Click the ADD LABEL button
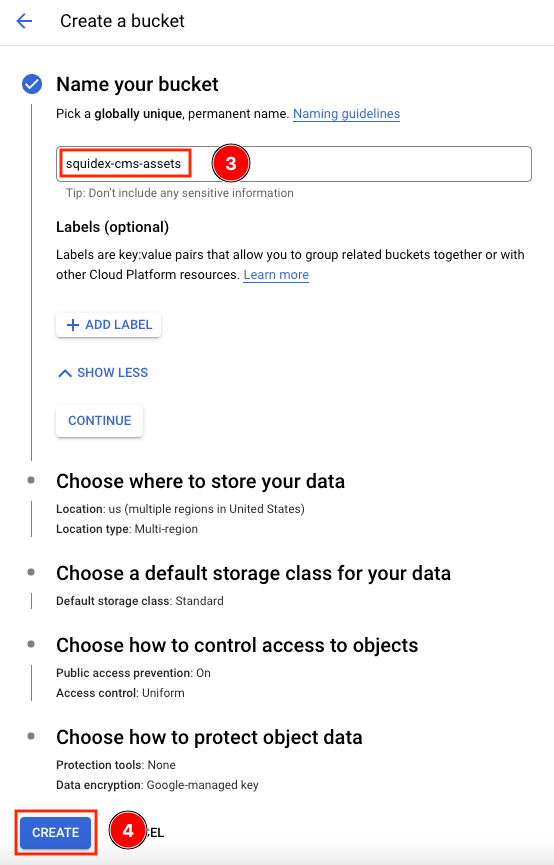This screenshot has height=865, width=554. (109, 325)
